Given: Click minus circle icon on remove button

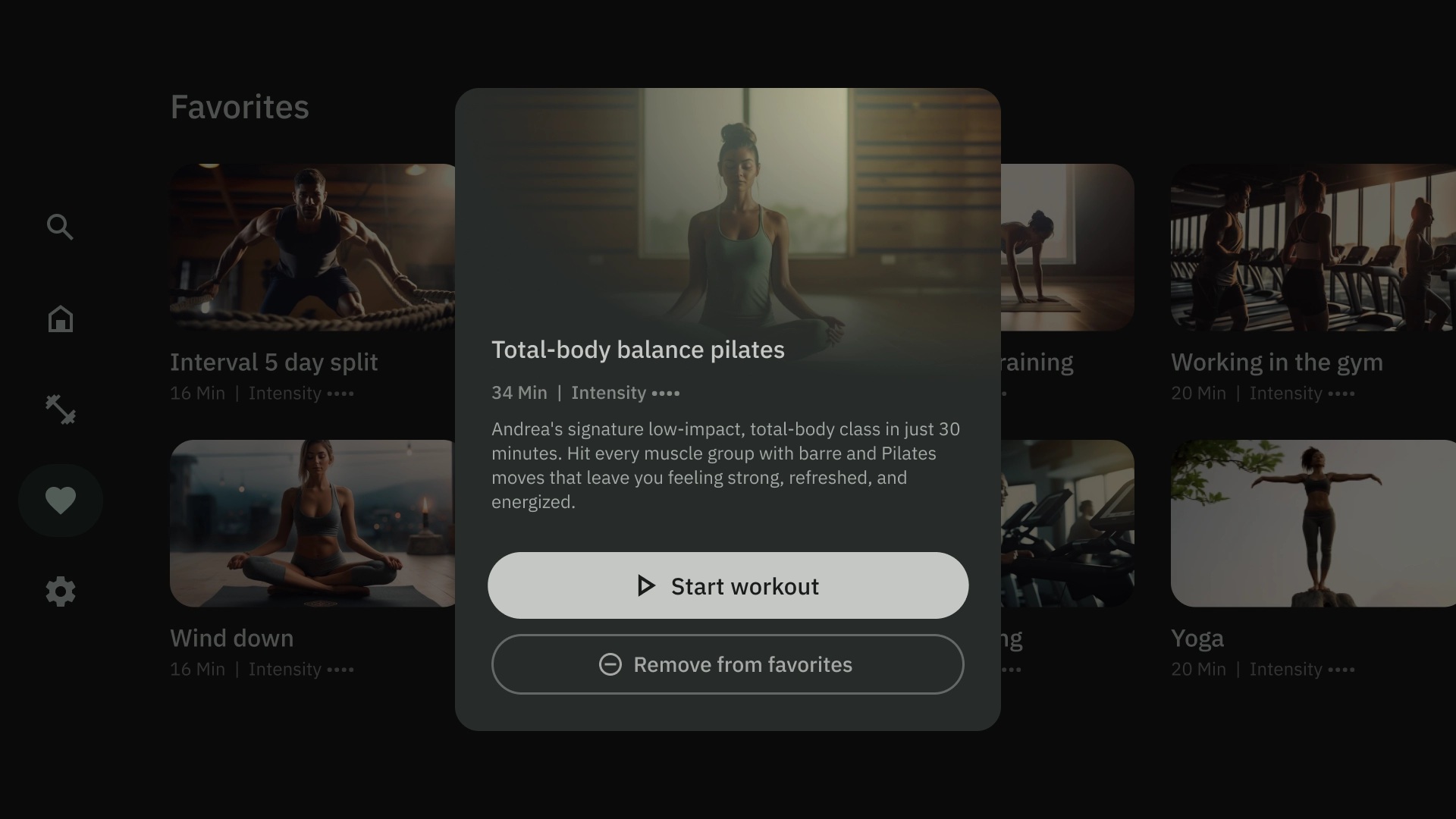Looking at the screenshot, I should [610, 664].
